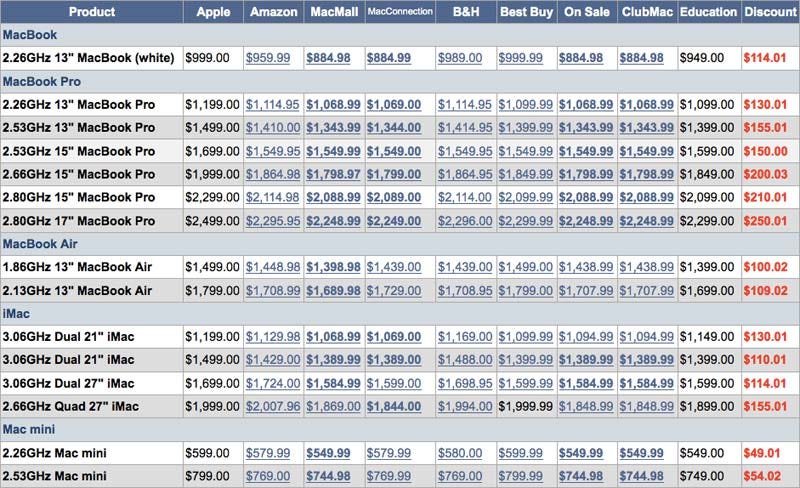This screenshot has width=800, height=488.
Task: Open Amazon's $1,448.98 MacBook Air link
Action: pyautogui.click(x=273, y=267)
